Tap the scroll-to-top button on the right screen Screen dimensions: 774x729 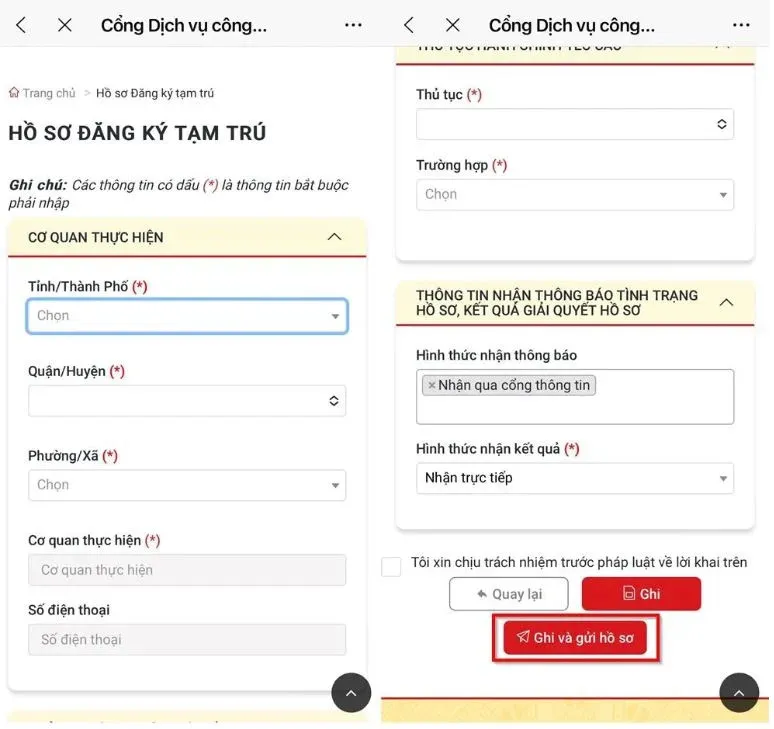[739, 692]
